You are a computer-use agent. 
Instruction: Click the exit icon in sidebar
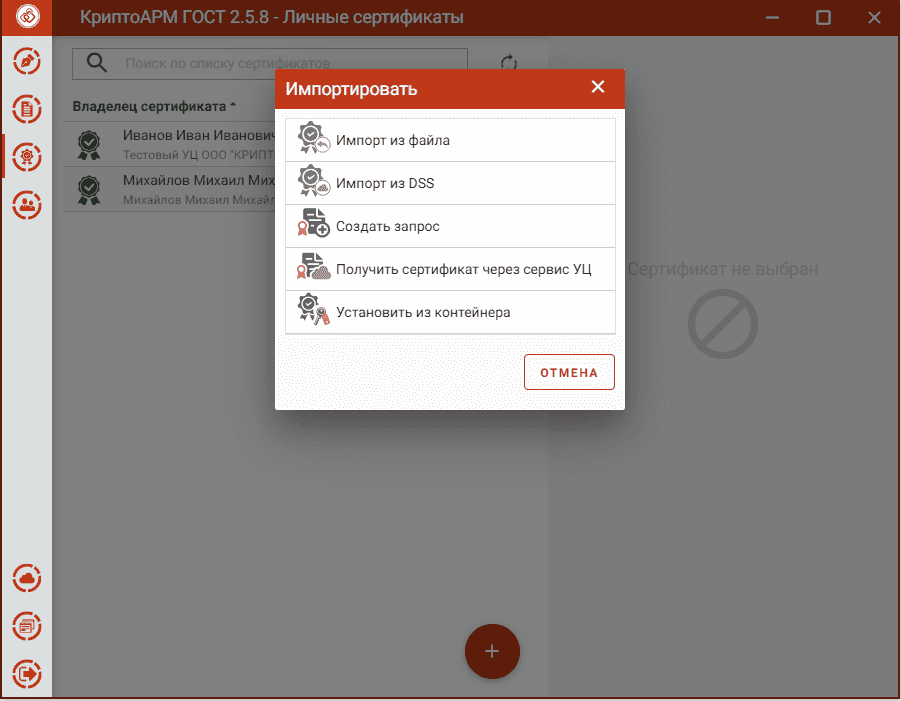(27, 673)
